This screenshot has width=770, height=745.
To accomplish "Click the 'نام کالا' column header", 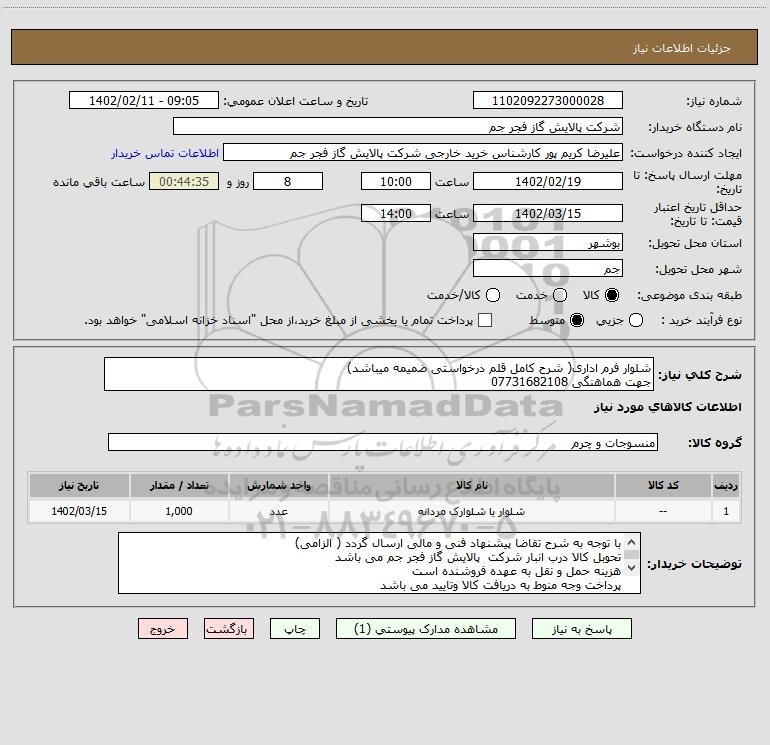I will click(x=471, y=485).
